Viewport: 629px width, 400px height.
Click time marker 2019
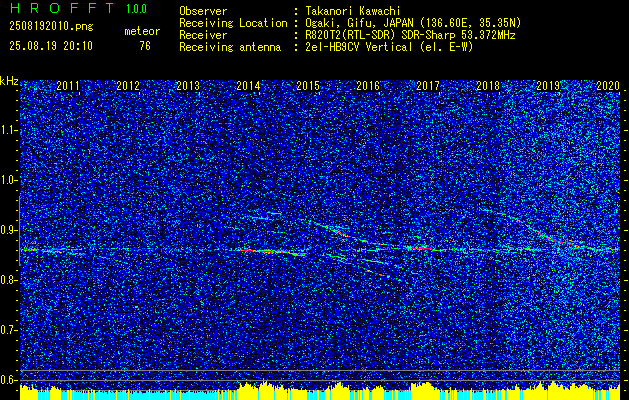[x=548, y=86]
